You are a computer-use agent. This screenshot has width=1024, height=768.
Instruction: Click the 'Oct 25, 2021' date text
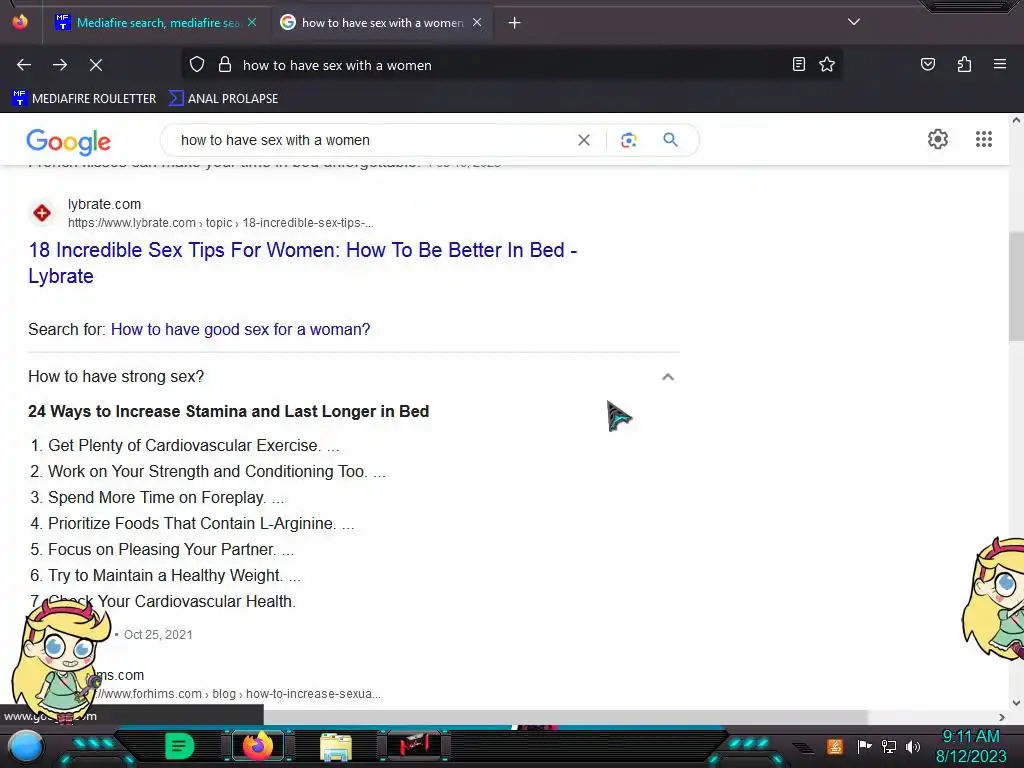pos(158,635)
